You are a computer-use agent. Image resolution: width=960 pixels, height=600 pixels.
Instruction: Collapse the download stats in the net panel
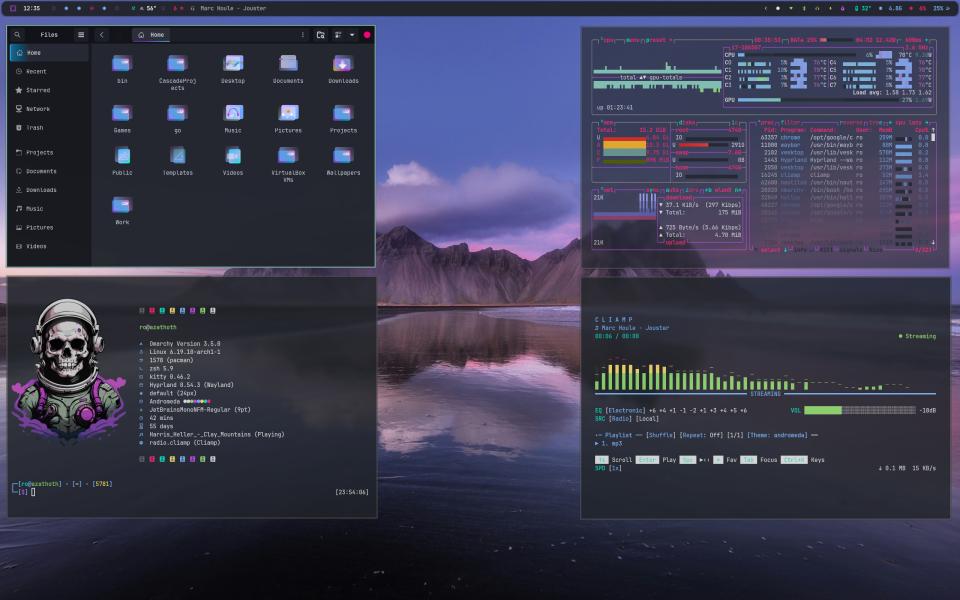pyautogui.click(x=661, y=203)
